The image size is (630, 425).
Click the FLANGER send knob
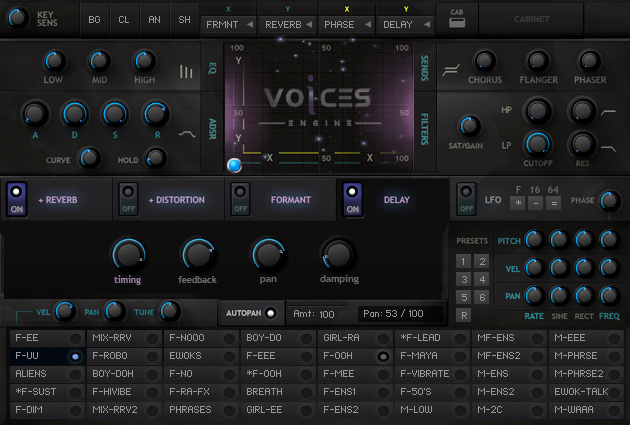(x=538, y=61)
